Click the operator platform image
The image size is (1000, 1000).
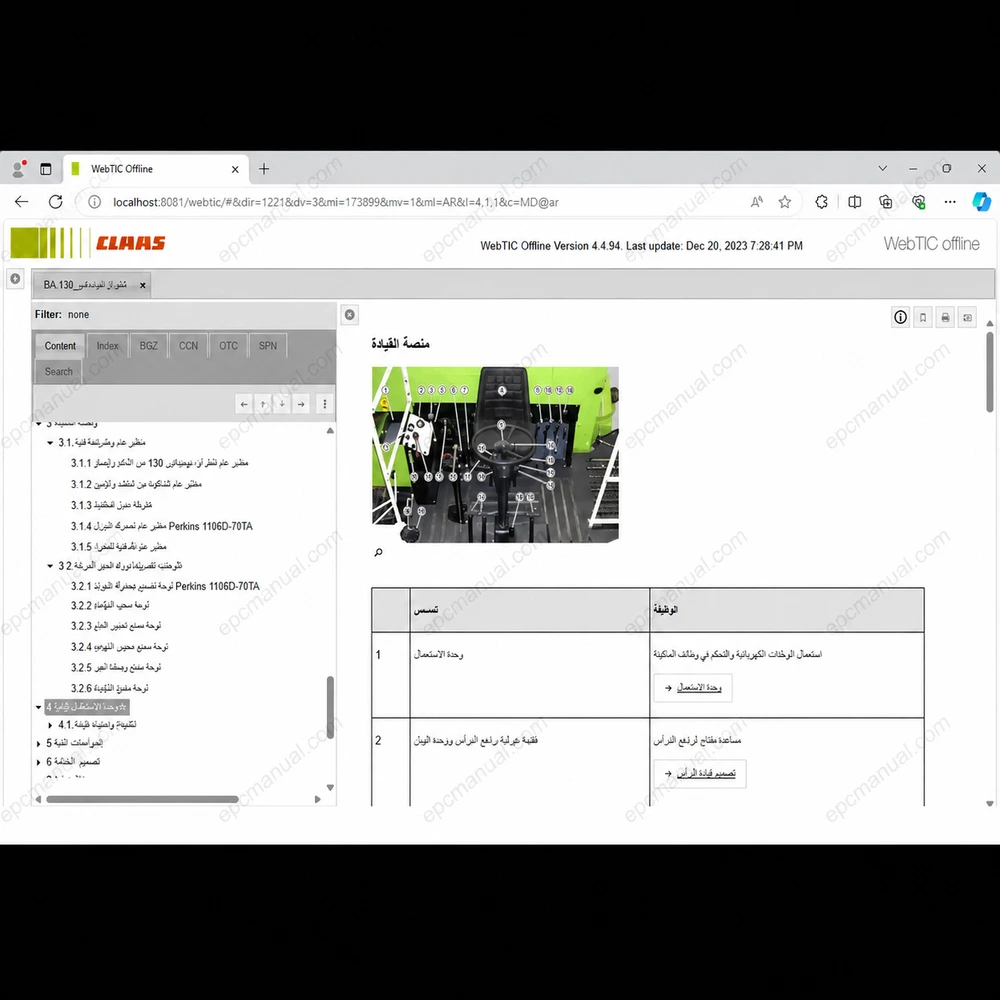[x=495, y=455]
